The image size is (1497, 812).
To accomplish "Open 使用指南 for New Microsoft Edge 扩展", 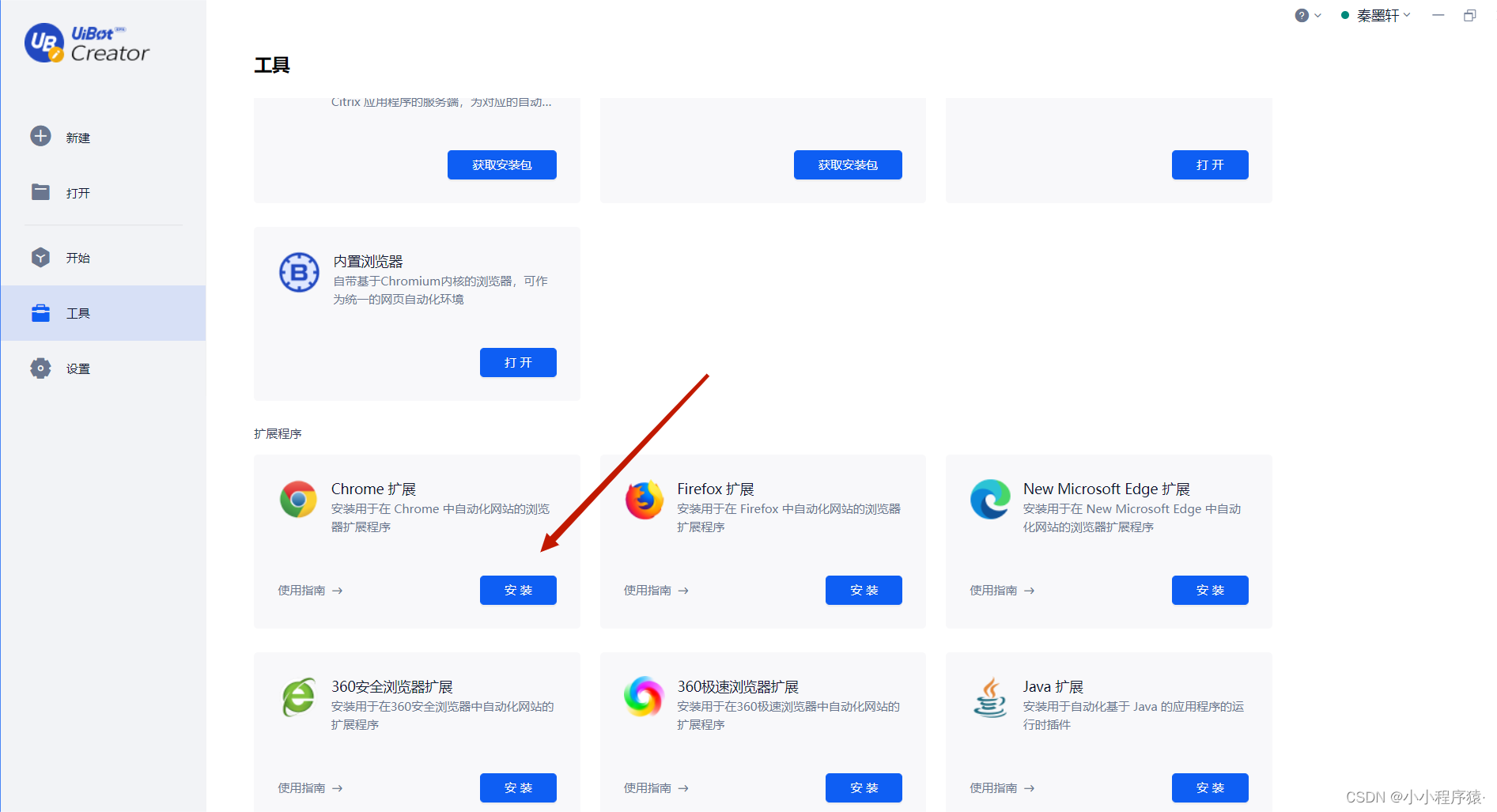I will click(1002, 591).
